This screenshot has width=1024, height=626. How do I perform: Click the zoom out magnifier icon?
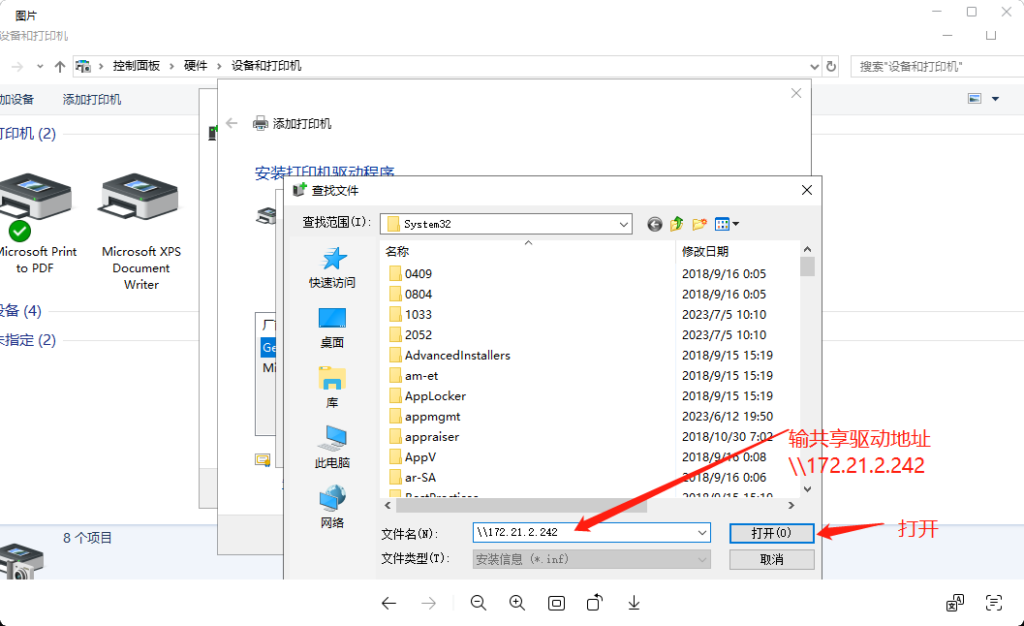(478, 603)
